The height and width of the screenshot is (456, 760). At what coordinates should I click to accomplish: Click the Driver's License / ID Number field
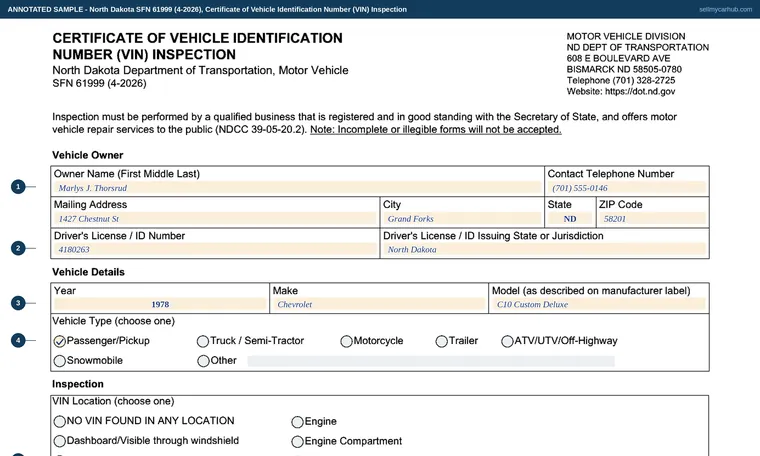click(215, 250)
